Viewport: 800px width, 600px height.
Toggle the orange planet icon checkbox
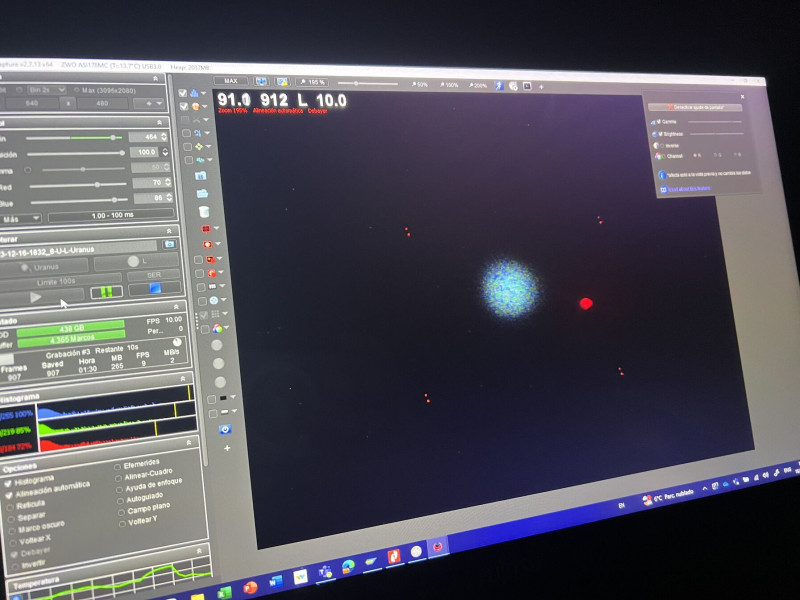pos(183,106)
